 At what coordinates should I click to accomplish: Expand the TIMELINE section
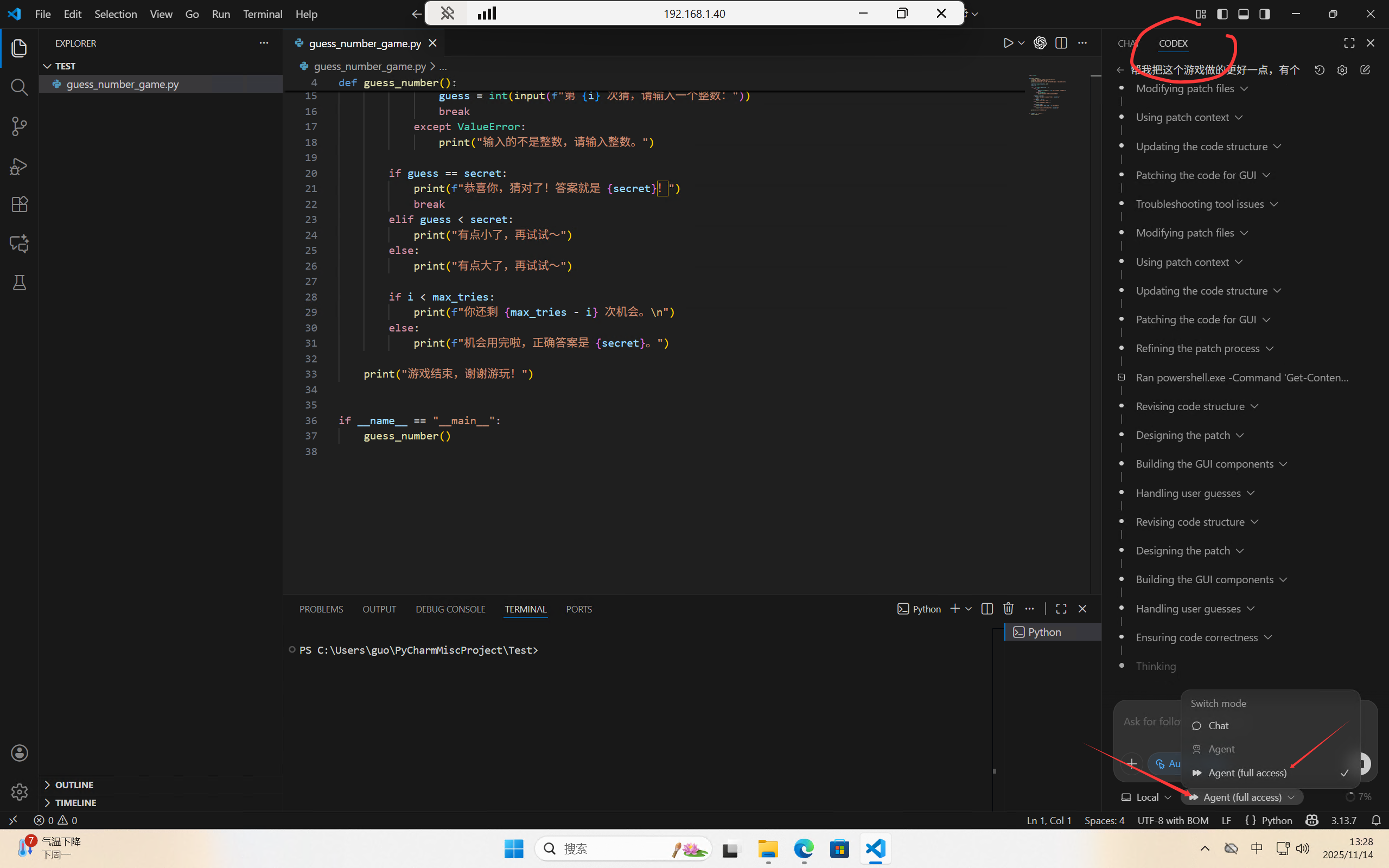[x=75, y=802]
